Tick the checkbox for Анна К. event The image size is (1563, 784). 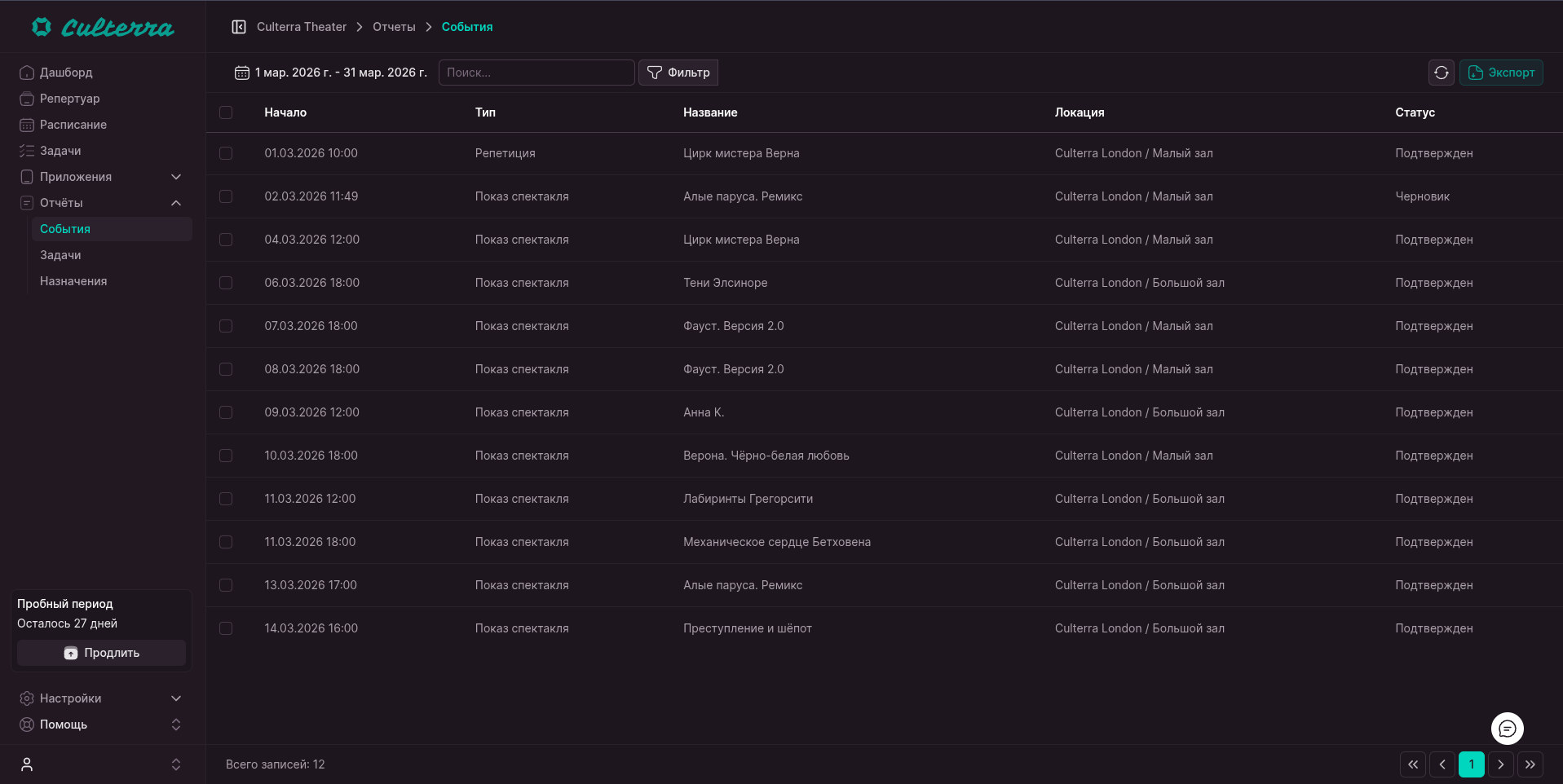226,412
